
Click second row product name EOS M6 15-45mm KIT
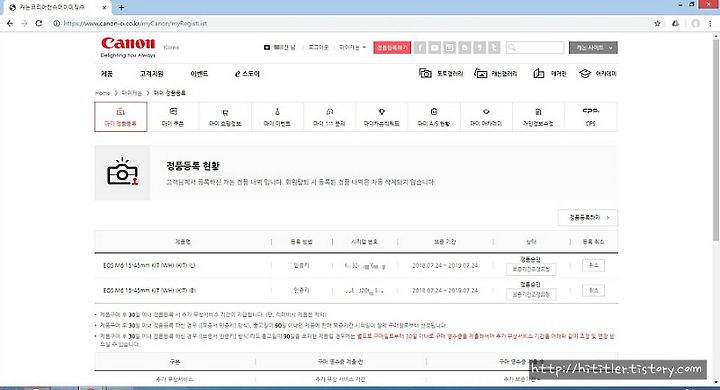[150, 290]
